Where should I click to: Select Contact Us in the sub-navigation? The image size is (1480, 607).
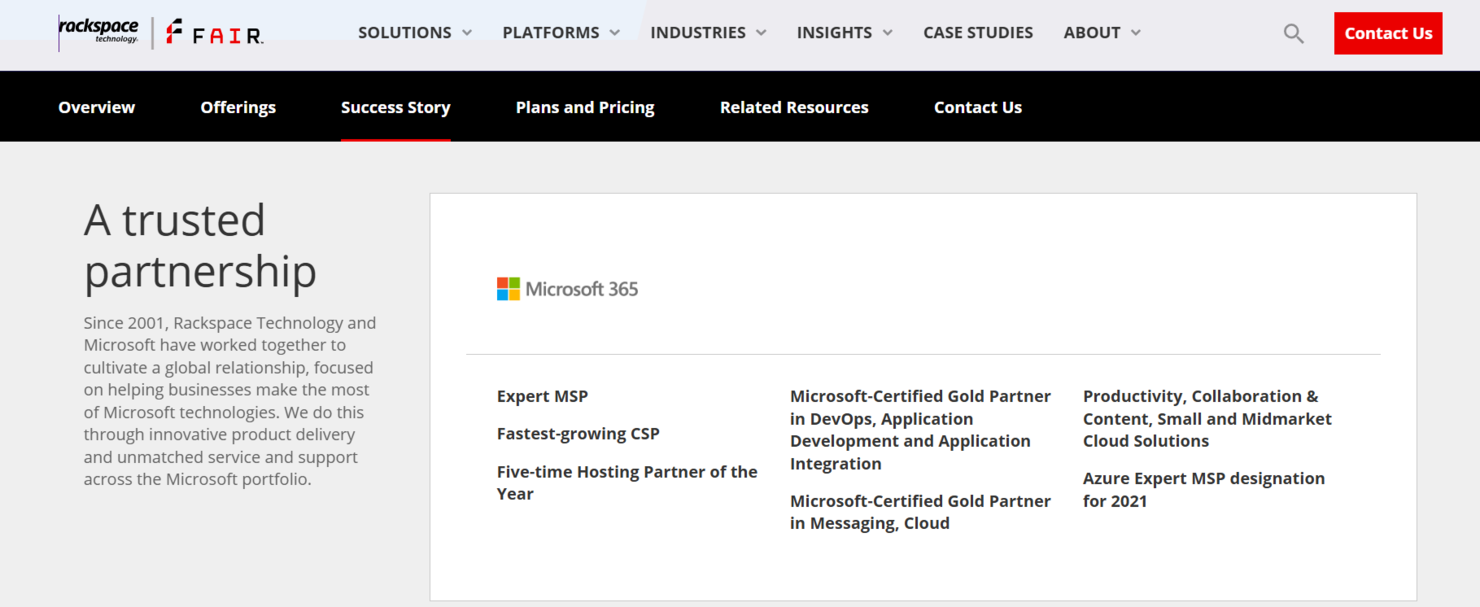click(977, 106)
